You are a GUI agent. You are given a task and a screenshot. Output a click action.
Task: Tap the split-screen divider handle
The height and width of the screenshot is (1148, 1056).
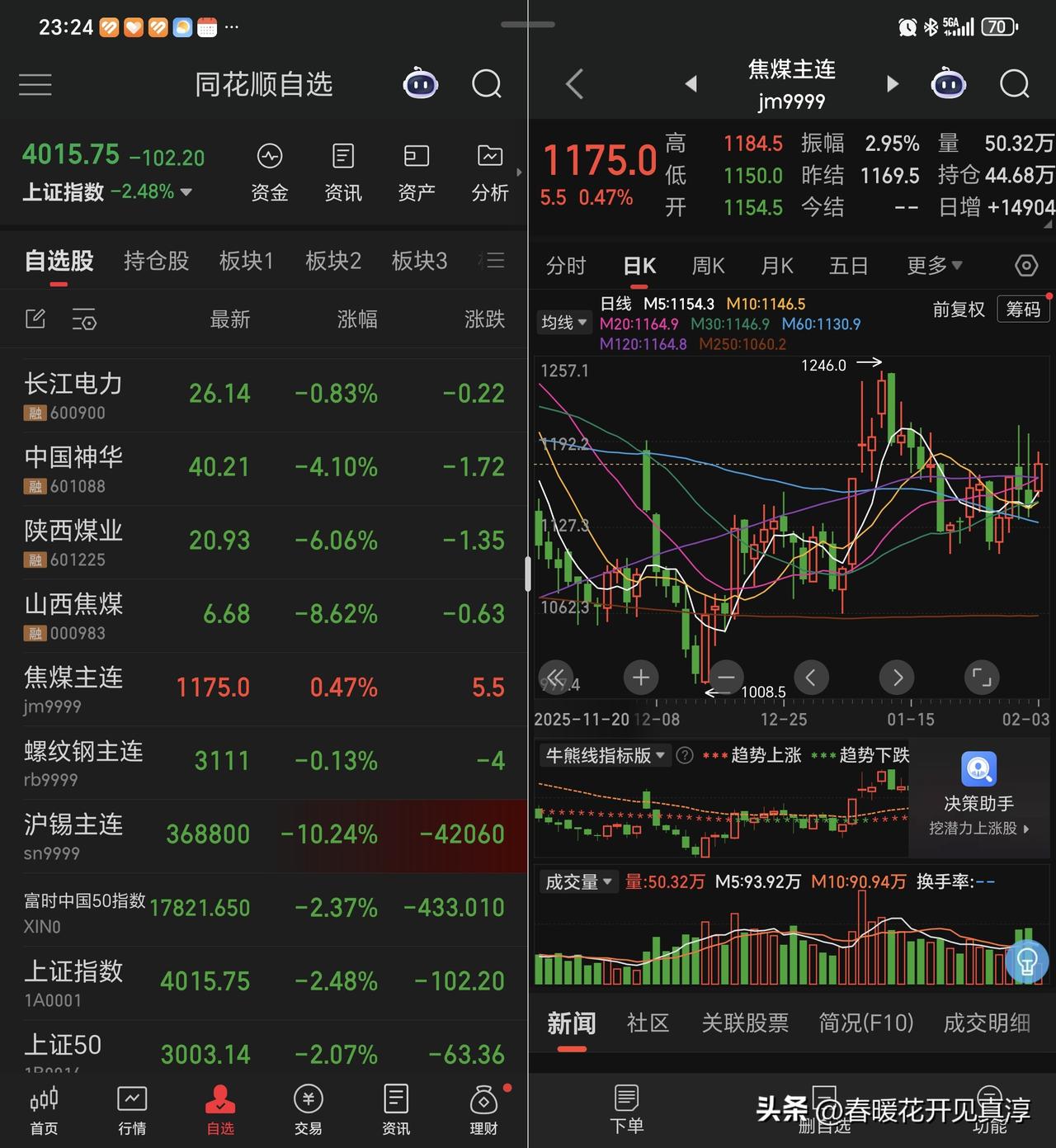[528, 574]
